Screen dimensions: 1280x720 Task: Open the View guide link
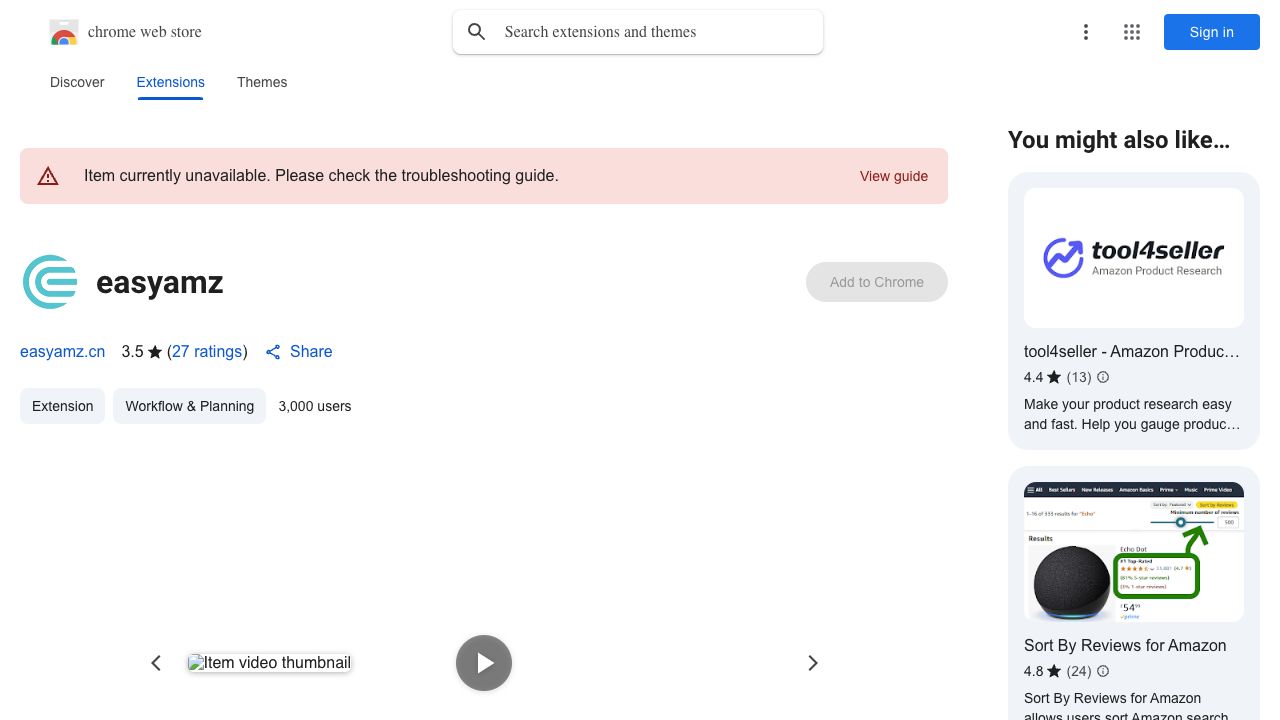coord(893,176)
